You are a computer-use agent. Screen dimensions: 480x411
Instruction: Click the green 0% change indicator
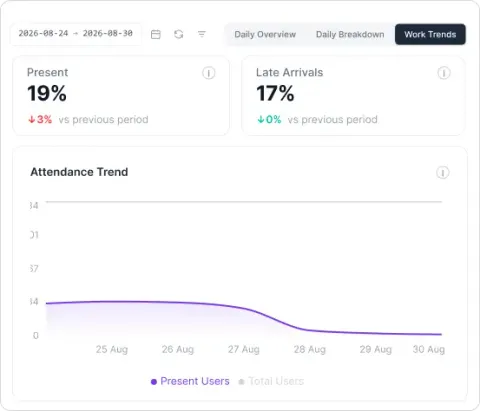(x=269, y=119)
